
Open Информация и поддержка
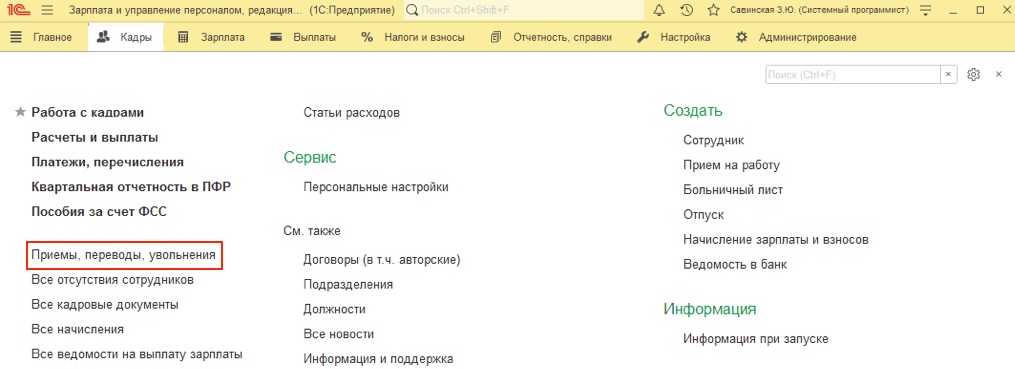tap(378, 359)
